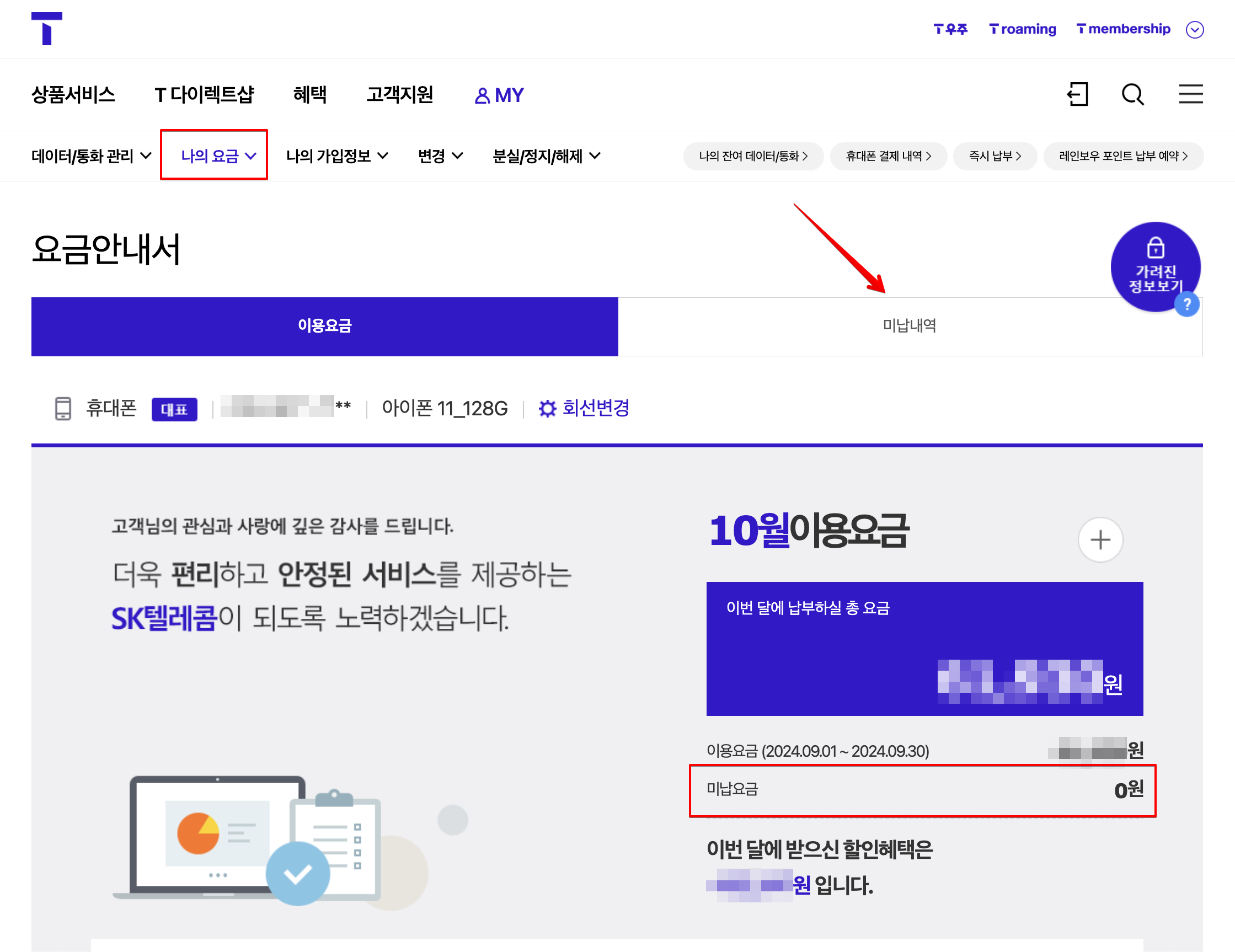The image size is (1235, 952).
Task: Click the 이번 달에 납부하실 총 요금 box
Action: pyautogui.click(x=924, y=649)
